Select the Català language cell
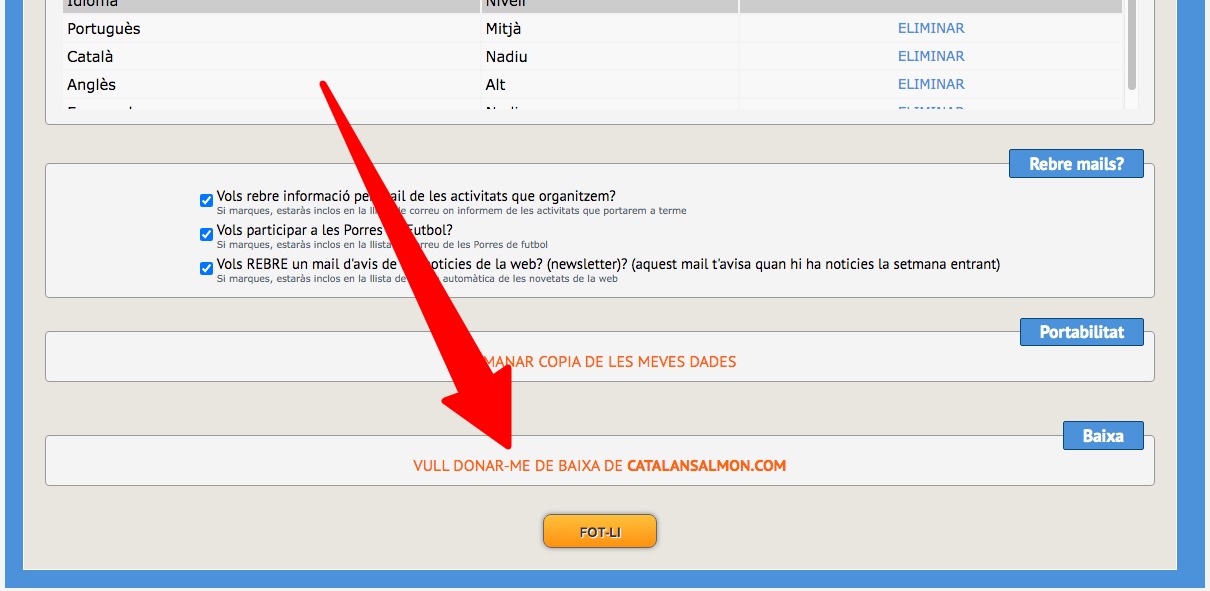 click(x=92, y=57)
